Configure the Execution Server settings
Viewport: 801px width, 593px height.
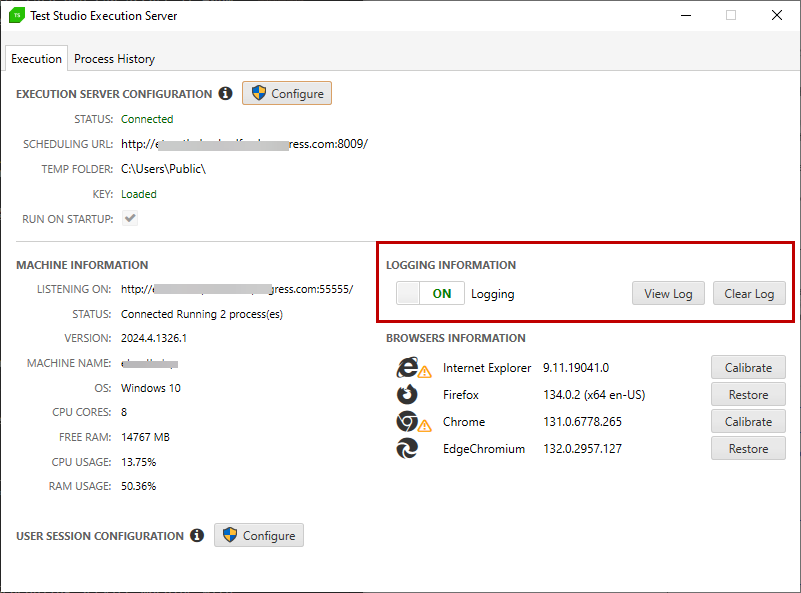pyautogui.click(x=287, y=93)
